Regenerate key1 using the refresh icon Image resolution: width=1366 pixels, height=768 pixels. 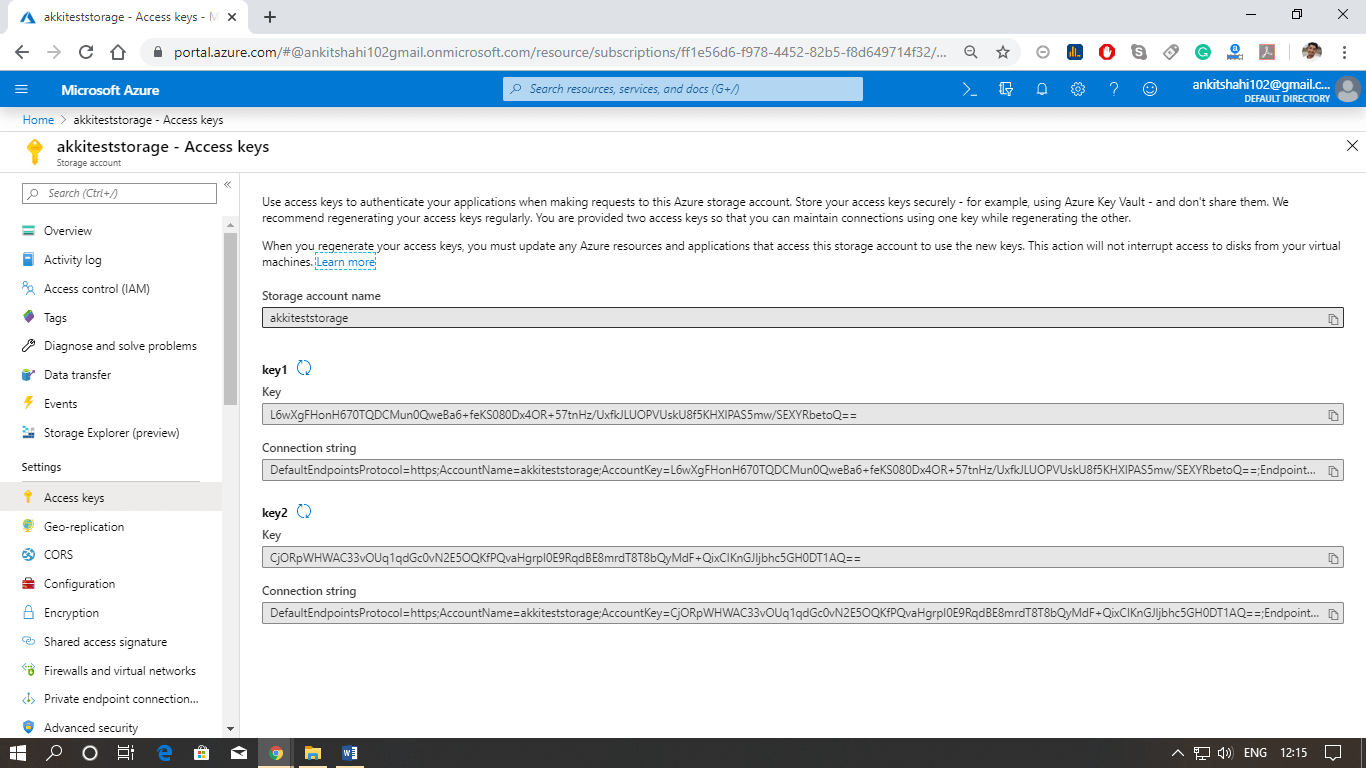(304, 368)
